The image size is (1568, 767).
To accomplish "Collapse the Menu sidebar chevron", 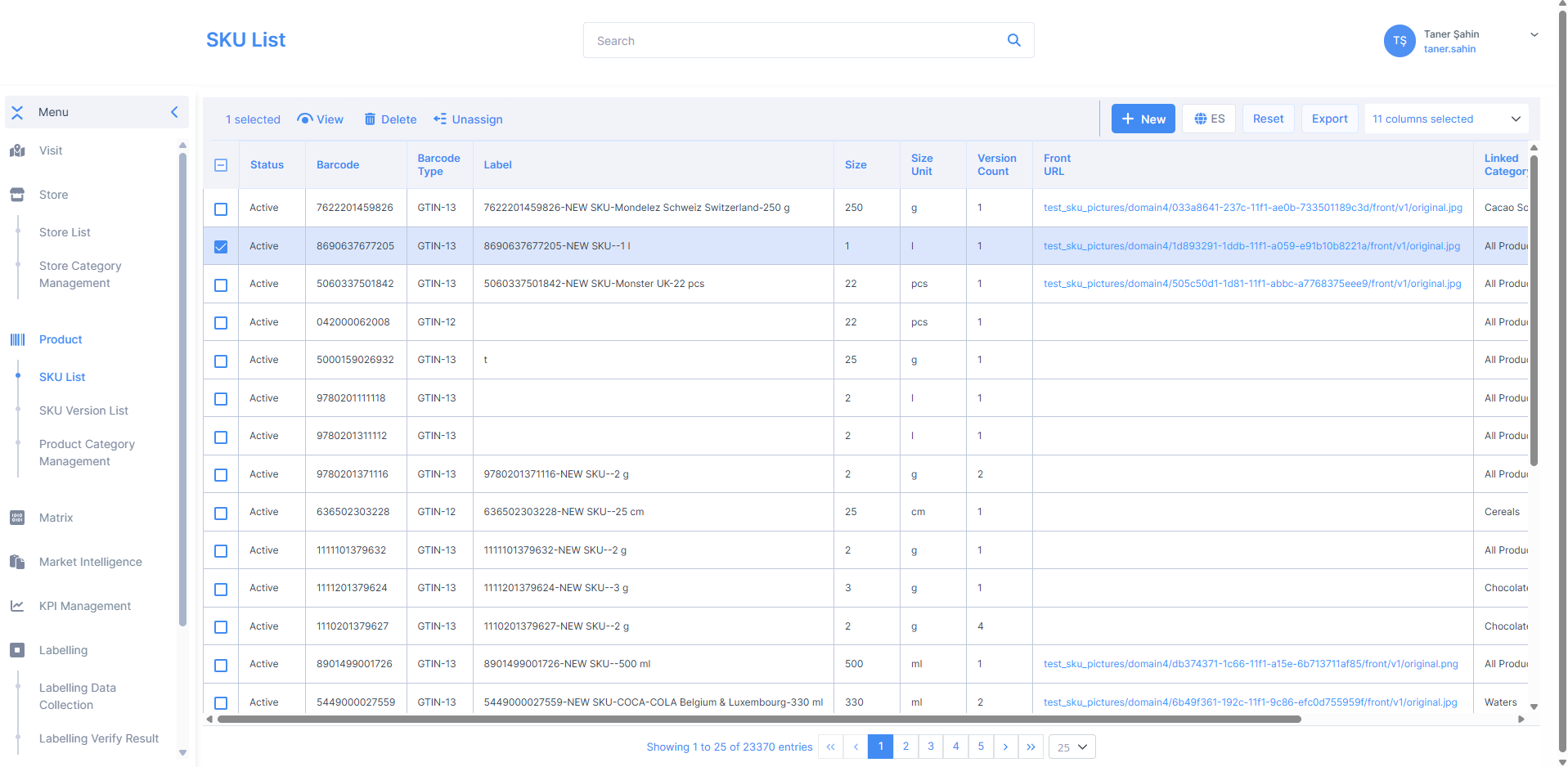I will tap(174, 112).
